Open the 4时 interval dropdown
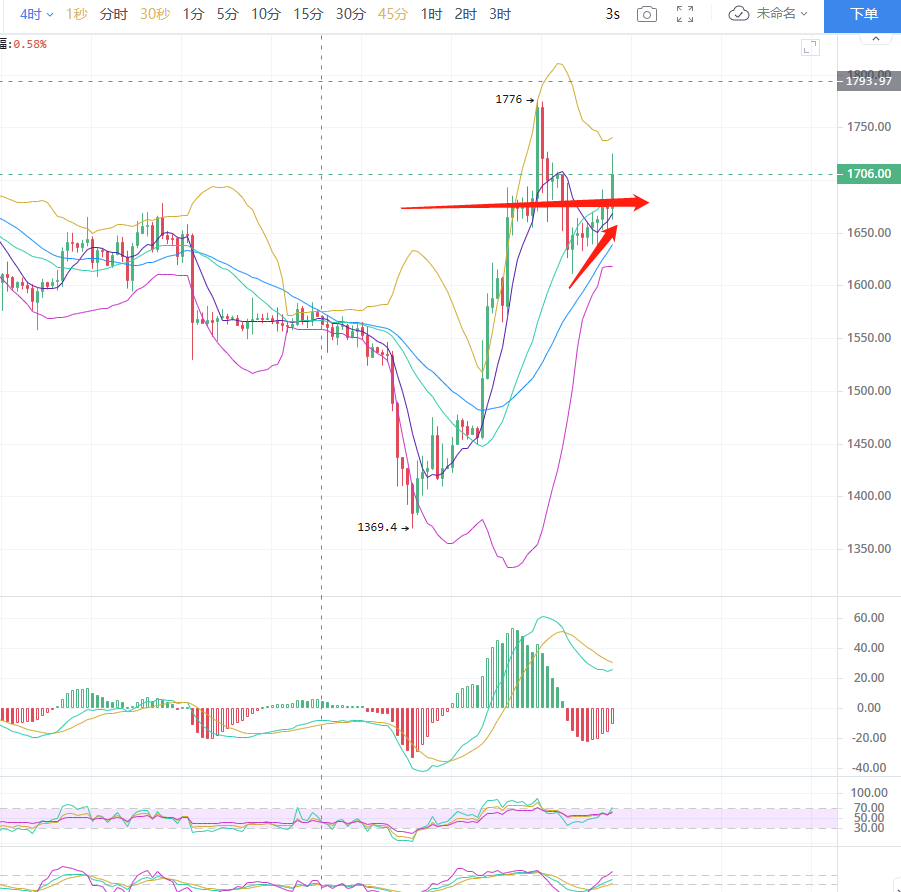The height and width of the screenshot is (892, 901). (x=37, y=14)
